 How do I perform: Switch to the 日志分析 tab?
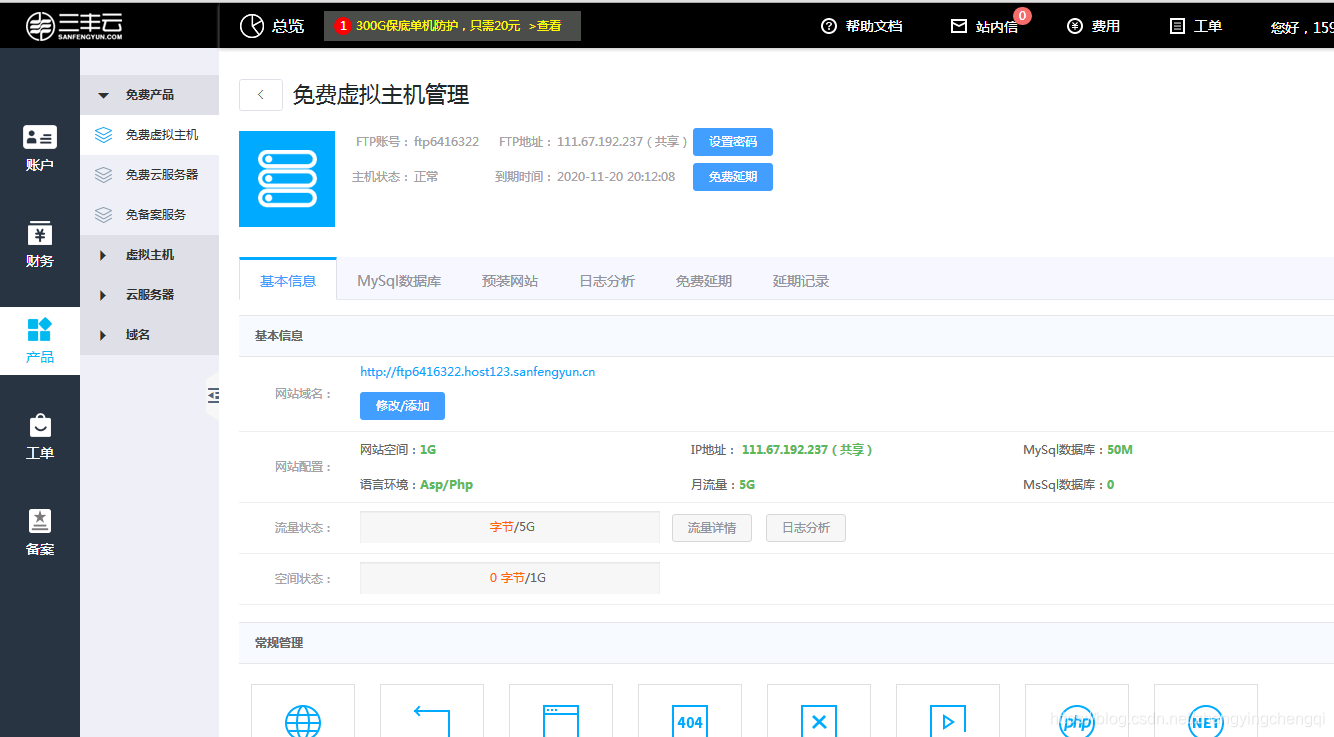click(607, 281)
